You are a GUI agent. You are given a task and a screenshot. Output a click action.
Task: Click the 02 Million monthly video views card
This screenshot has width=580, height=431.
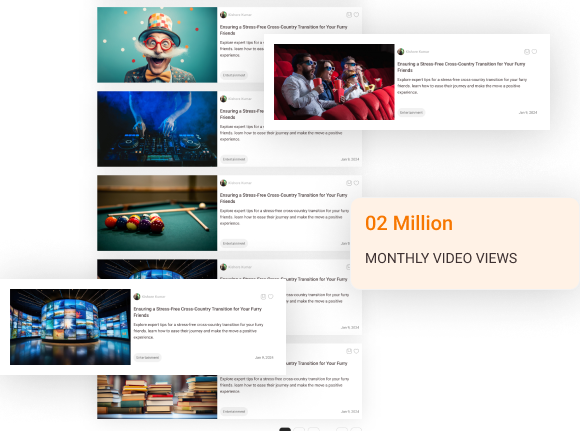tap(465, 243)
